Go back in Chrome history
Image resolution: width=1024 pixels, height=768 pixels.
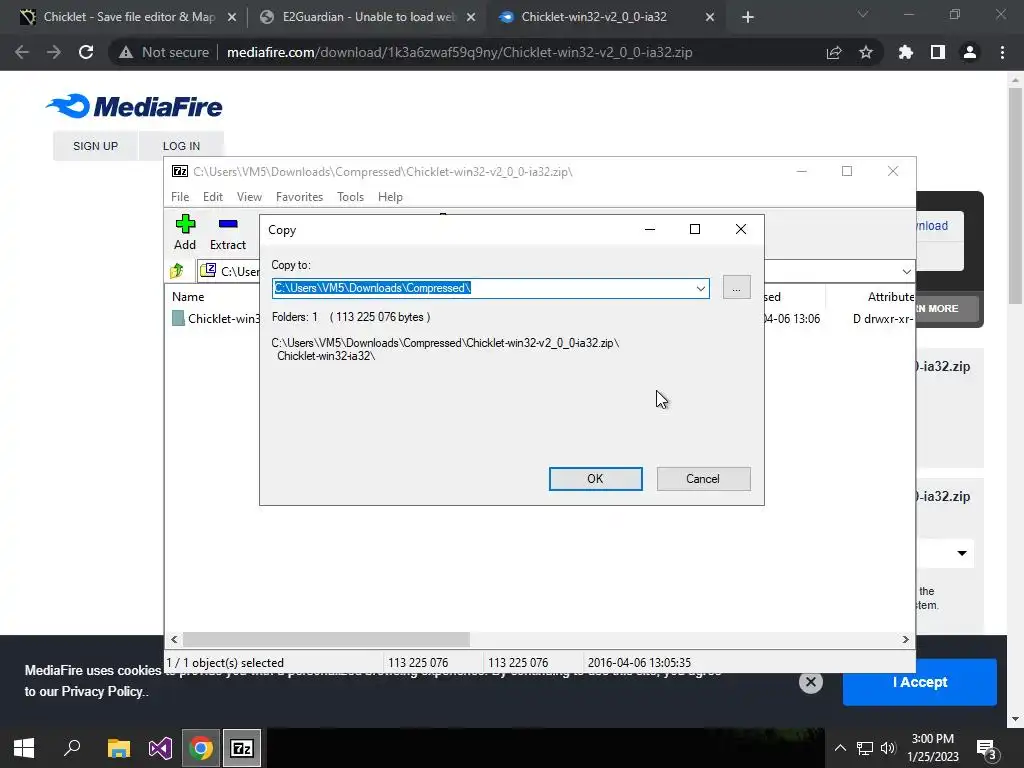click(22, 52)
